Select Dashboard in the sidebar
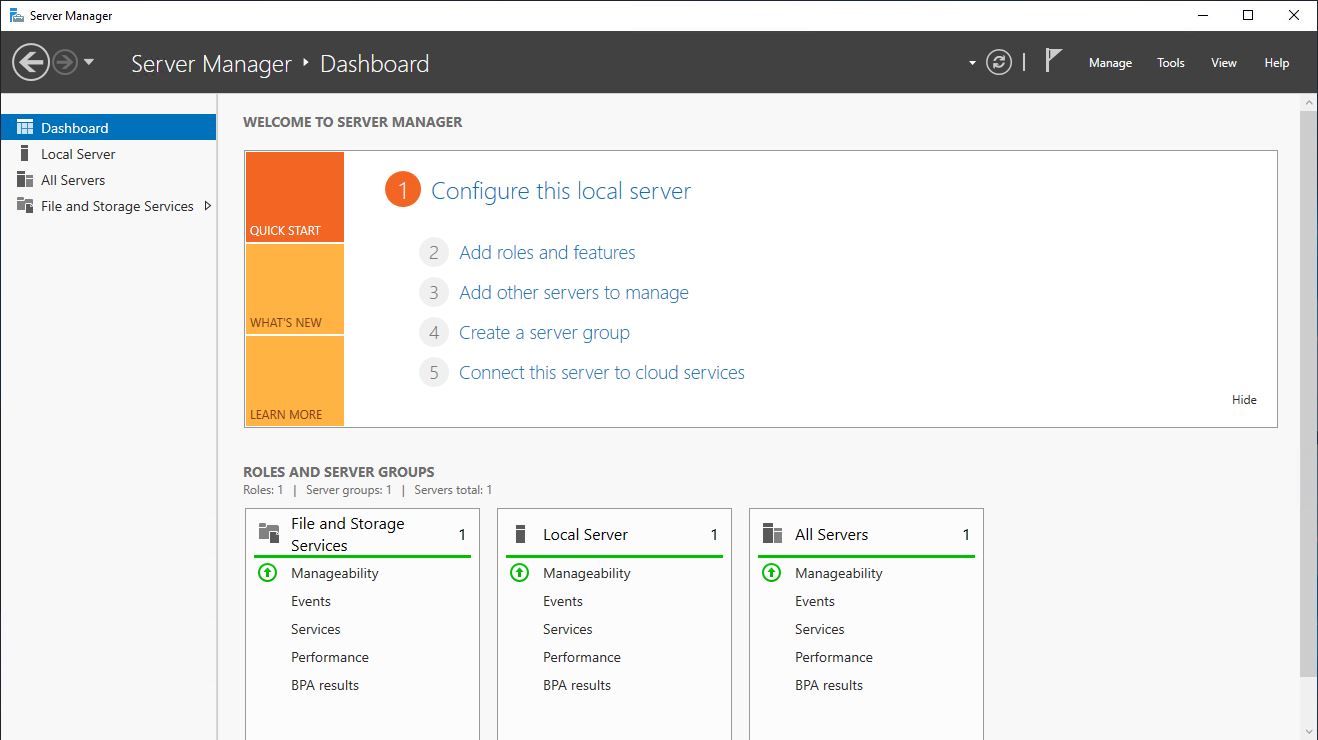This screenshot has height=740, width=1318. click(108, 127)
